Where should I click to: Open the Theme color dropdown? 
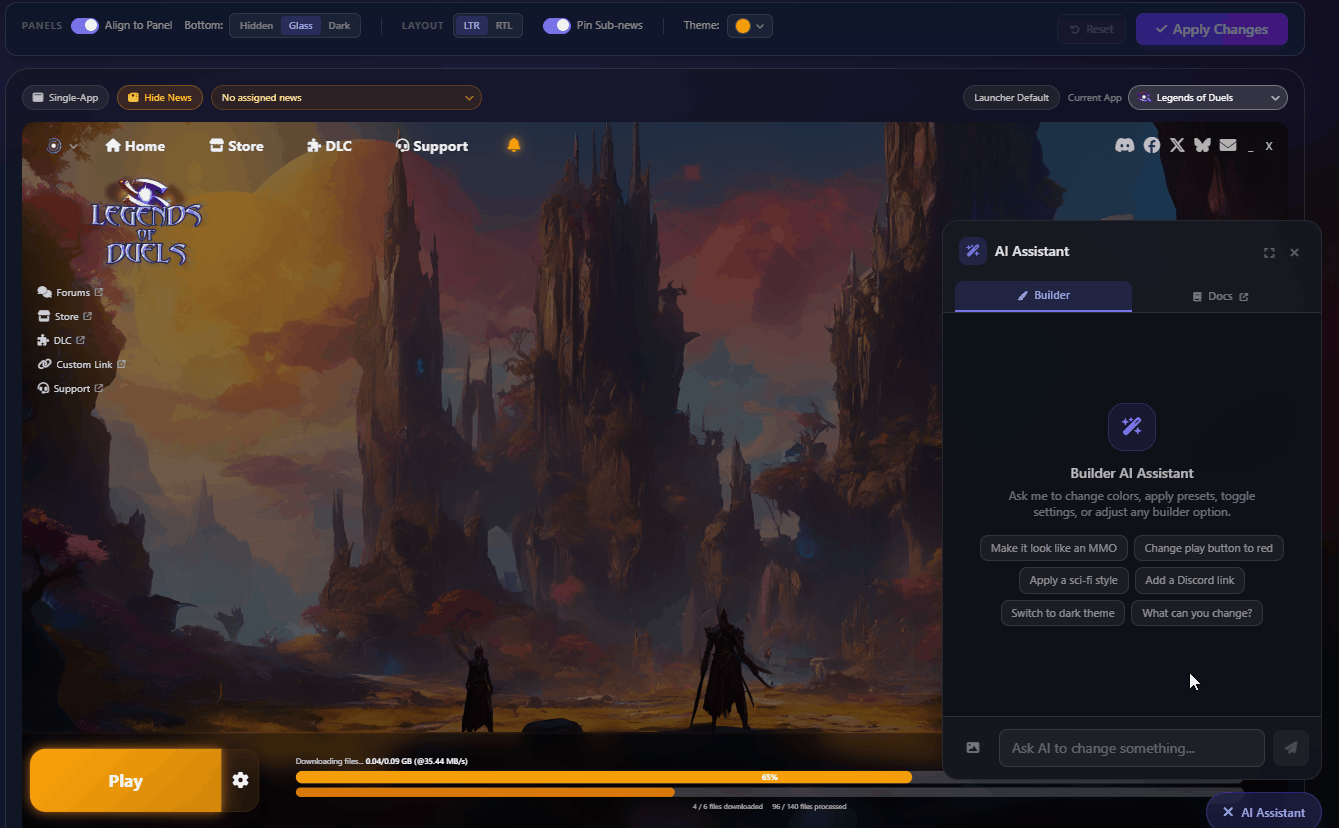pos(750,26)
